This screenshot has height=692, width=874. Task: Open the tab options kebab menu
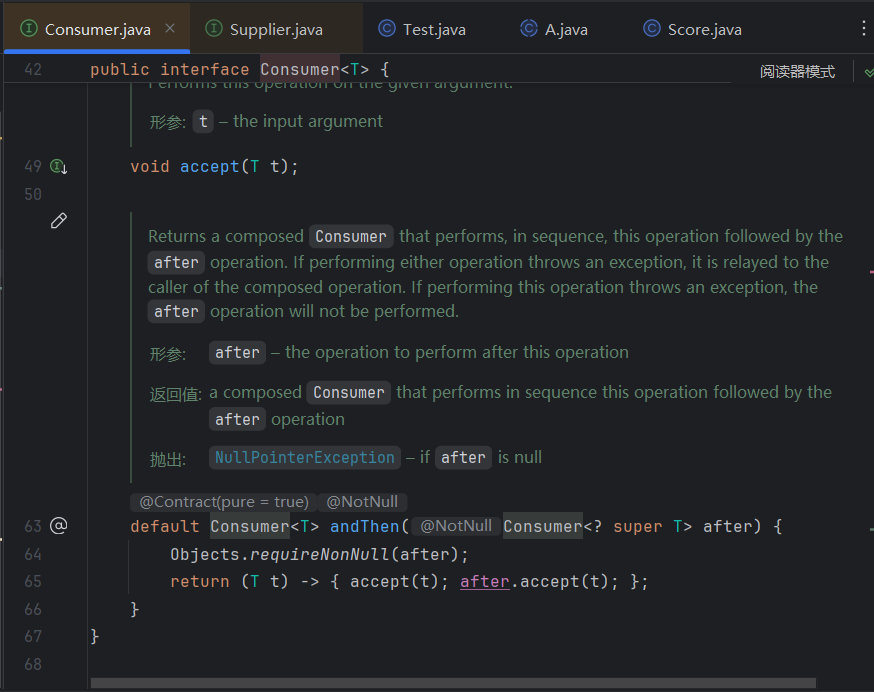[863, 28]
